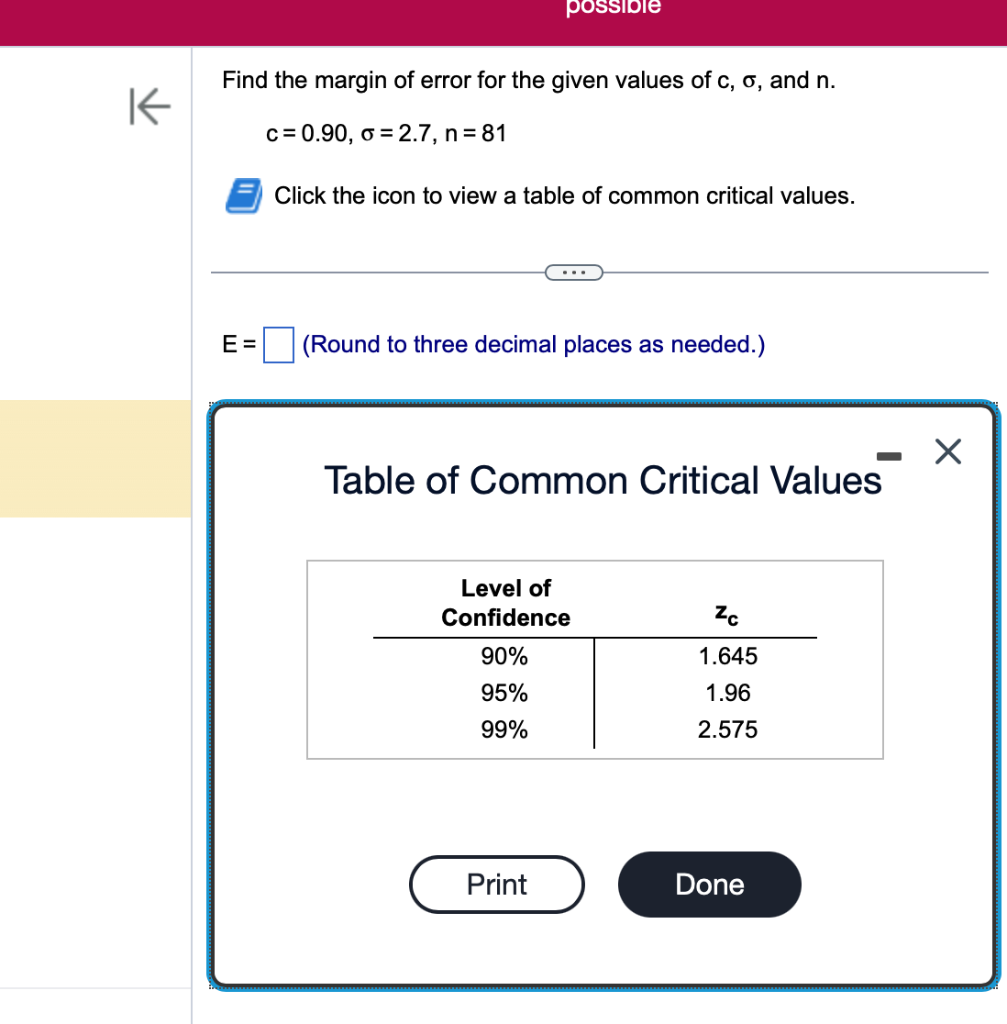1007x1024 pixels.
Task: Click the Table of Common Critical Values heading
Action: click(600, 481)
